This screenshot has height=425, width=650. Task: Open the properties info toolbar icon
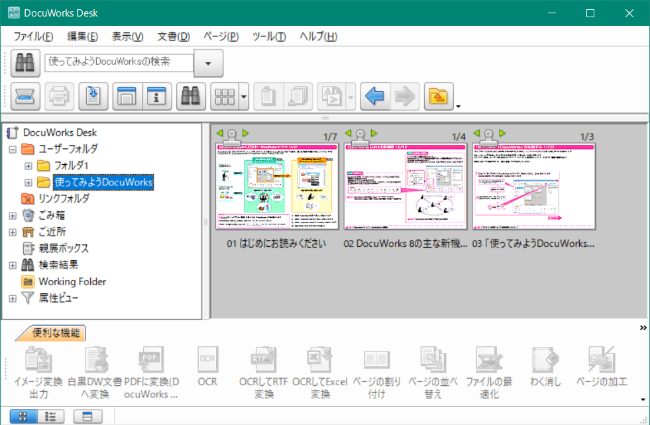click(157, 96)
